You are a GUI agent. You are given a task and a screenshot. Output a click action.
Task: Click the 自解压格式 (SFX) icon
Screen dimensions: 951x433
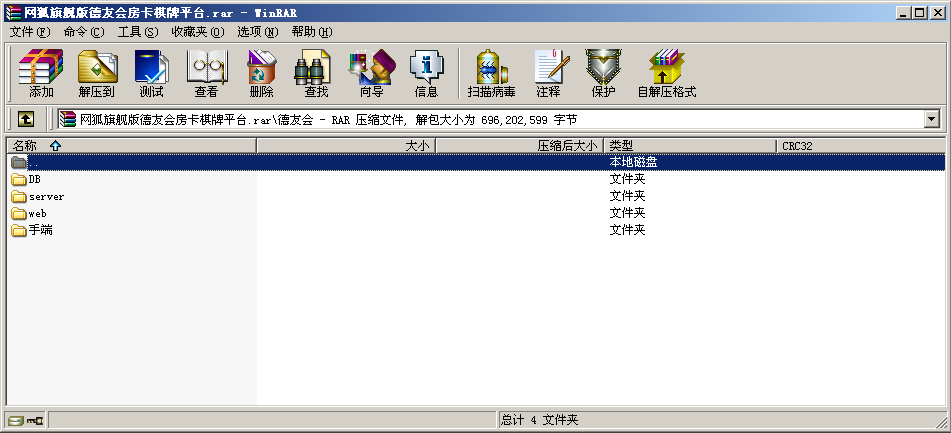click(x=666, y=74)
